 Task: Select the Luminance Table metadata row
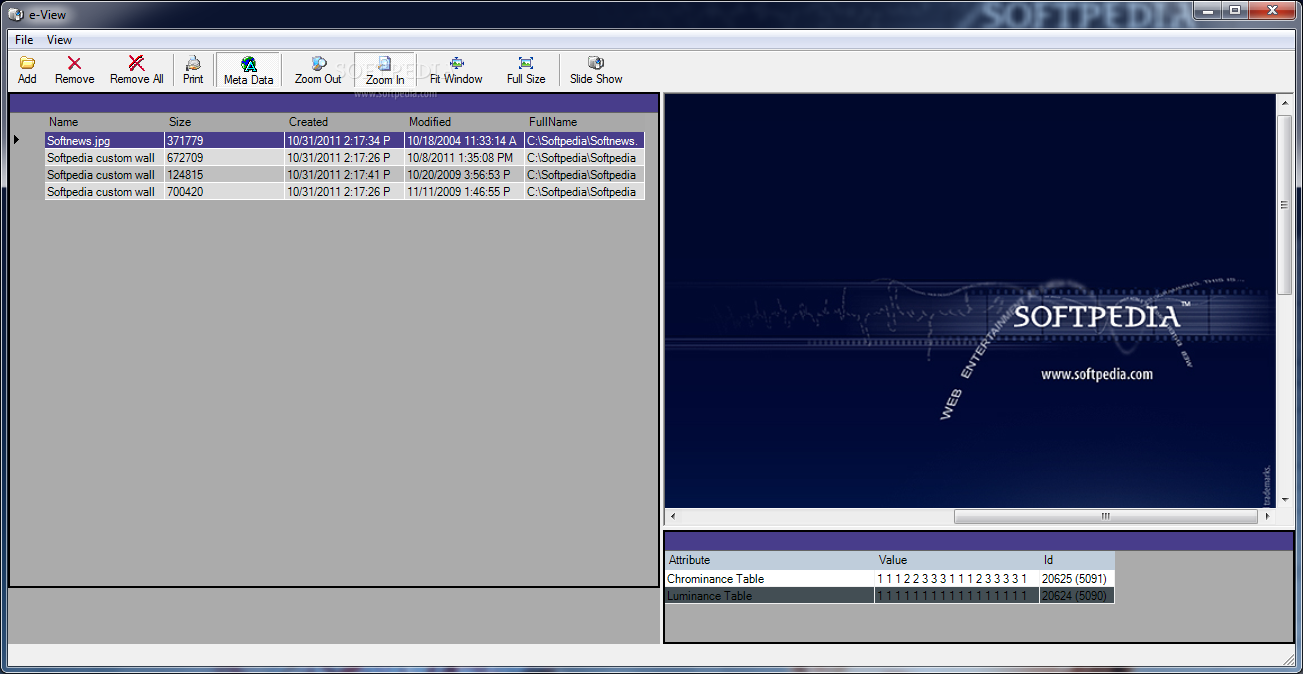(889, 596)
